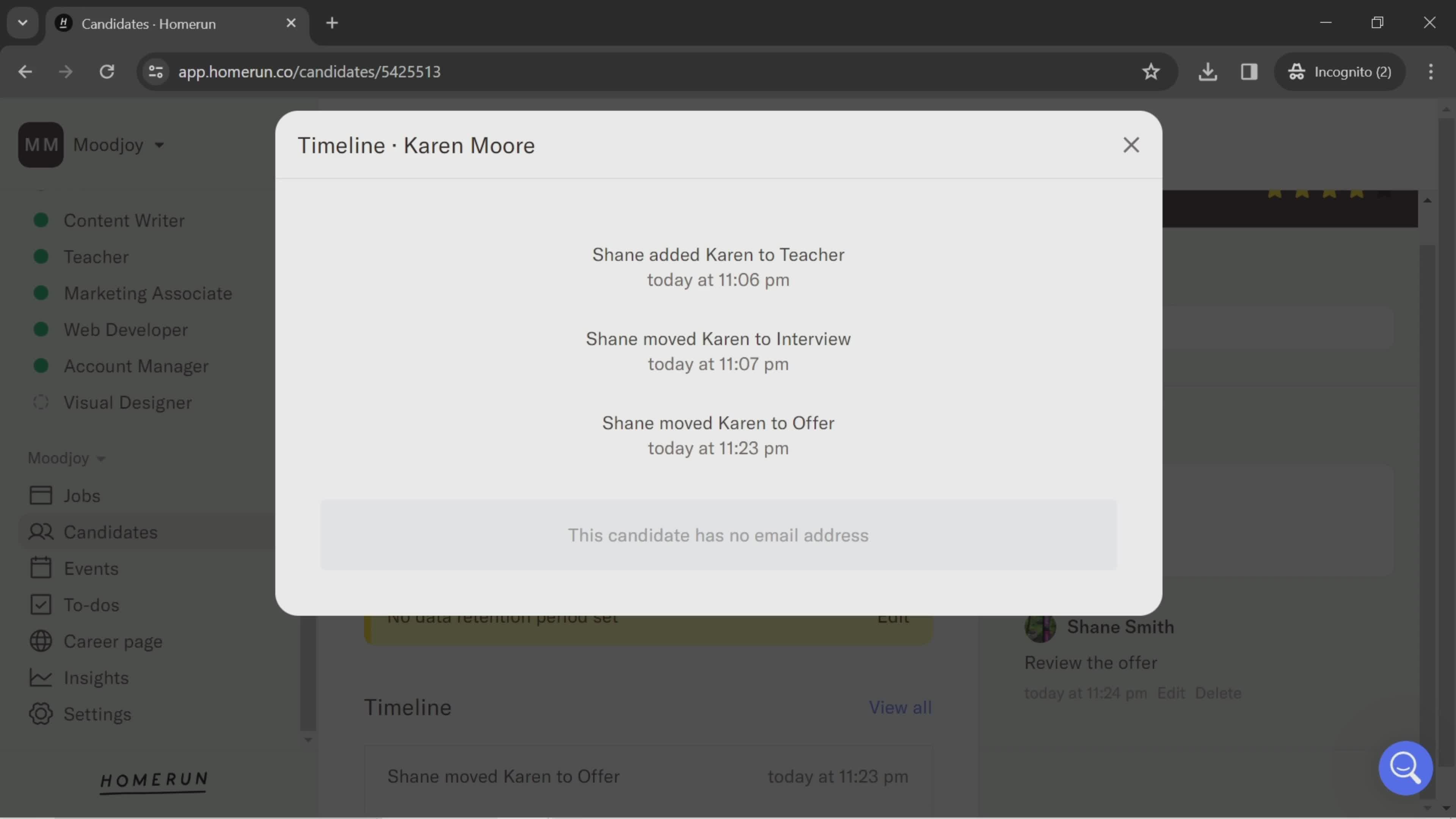Click the Shane Smith name

1120,627
